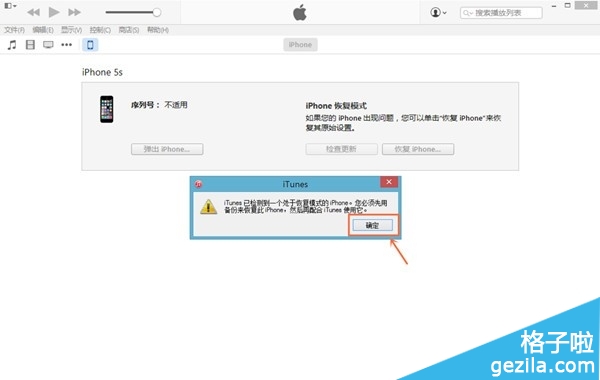
Task: Click the 序列号: 不适用 text
Action: coord(159,105)
